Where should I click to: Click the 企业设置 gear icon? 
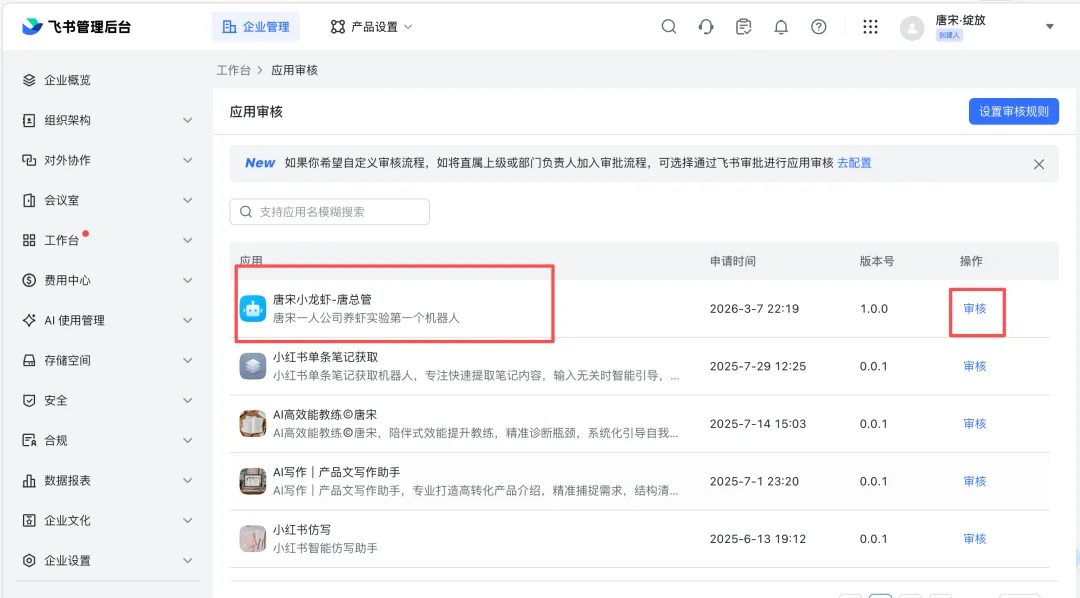(x=29, y=560)
